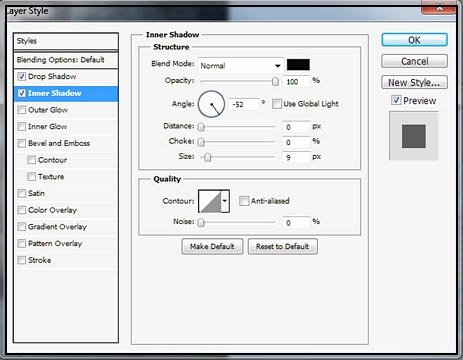Click Make Default button
Screen dimensions: 463x360
click(x=212, y=247)
